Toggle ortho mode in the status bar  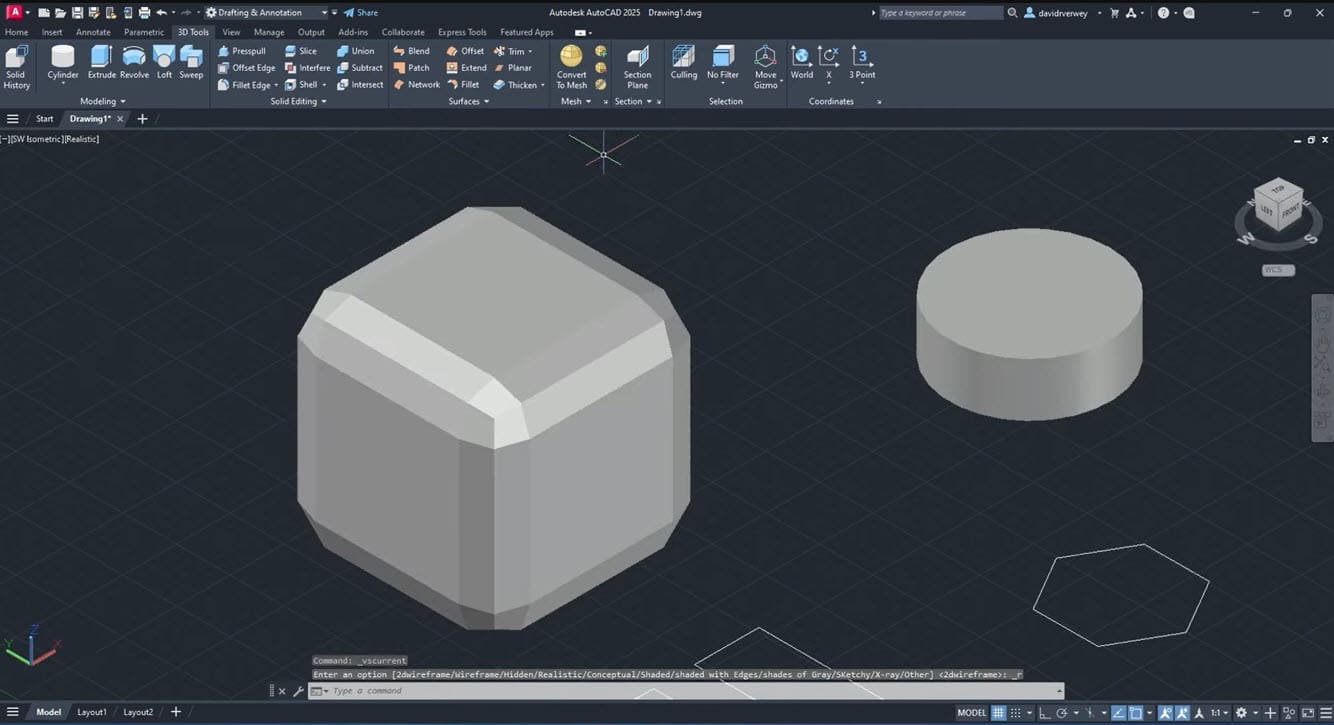pos(1041,712)
